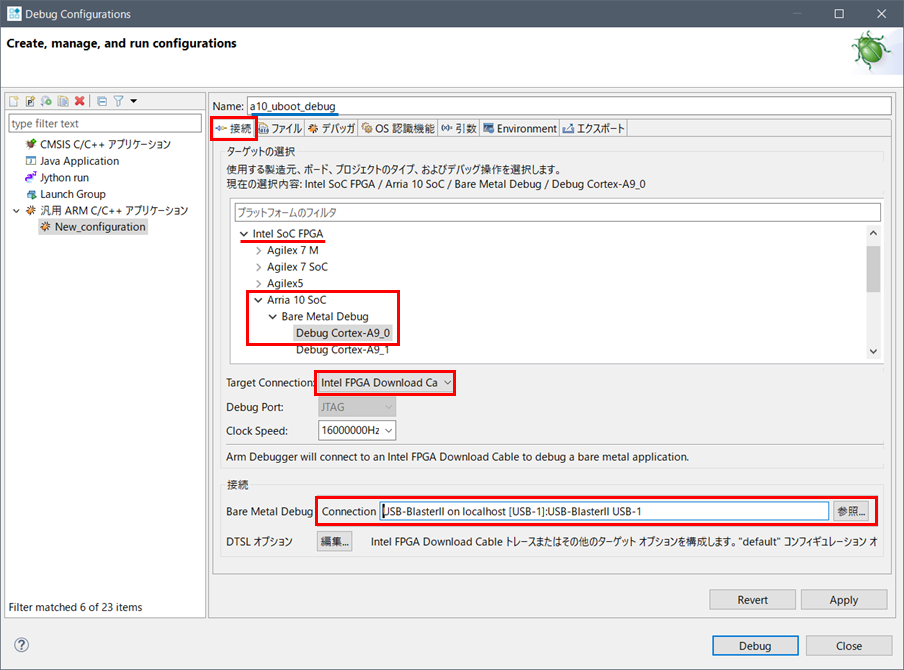The height and width of the screenshot is (670, 904).
Task: Open the Environment tab
Action: (519, 129)
